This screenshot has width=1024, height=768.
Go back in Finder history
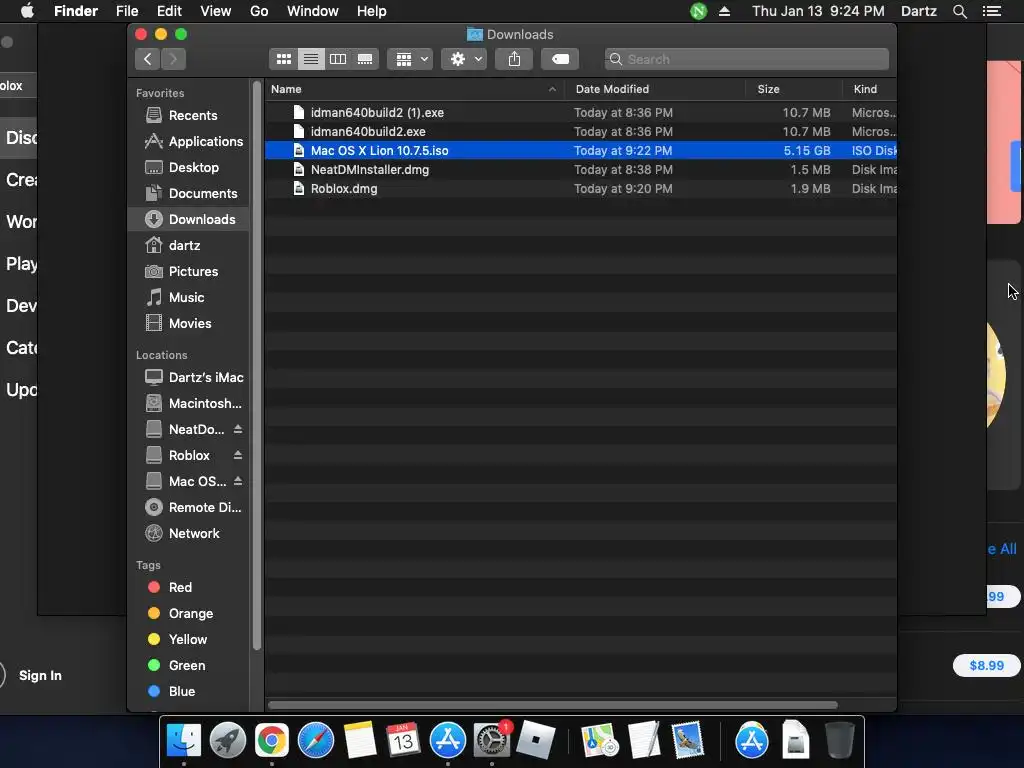(x=148, y=59)
